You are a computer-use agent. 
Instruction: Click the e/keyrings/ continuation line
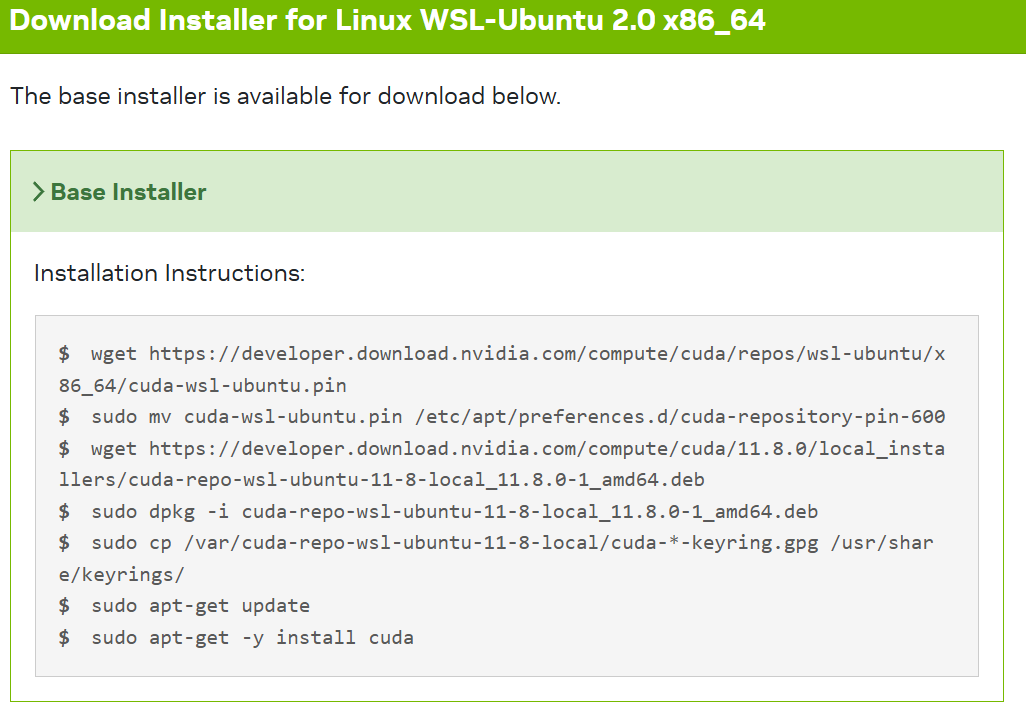(121, 575)
